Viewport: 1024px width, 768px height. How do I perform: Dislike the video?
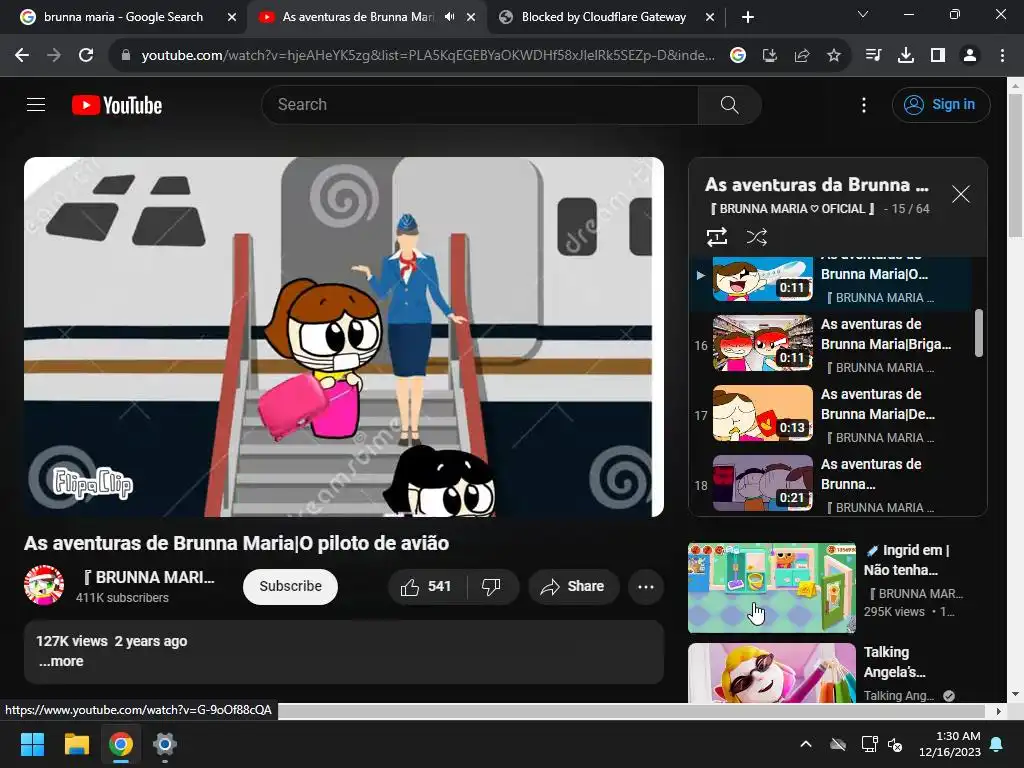pos(492,586)
